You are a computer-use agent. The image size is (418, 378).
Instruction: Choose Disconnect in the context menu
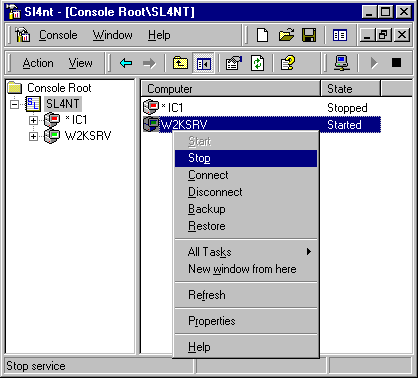point(246,192)
